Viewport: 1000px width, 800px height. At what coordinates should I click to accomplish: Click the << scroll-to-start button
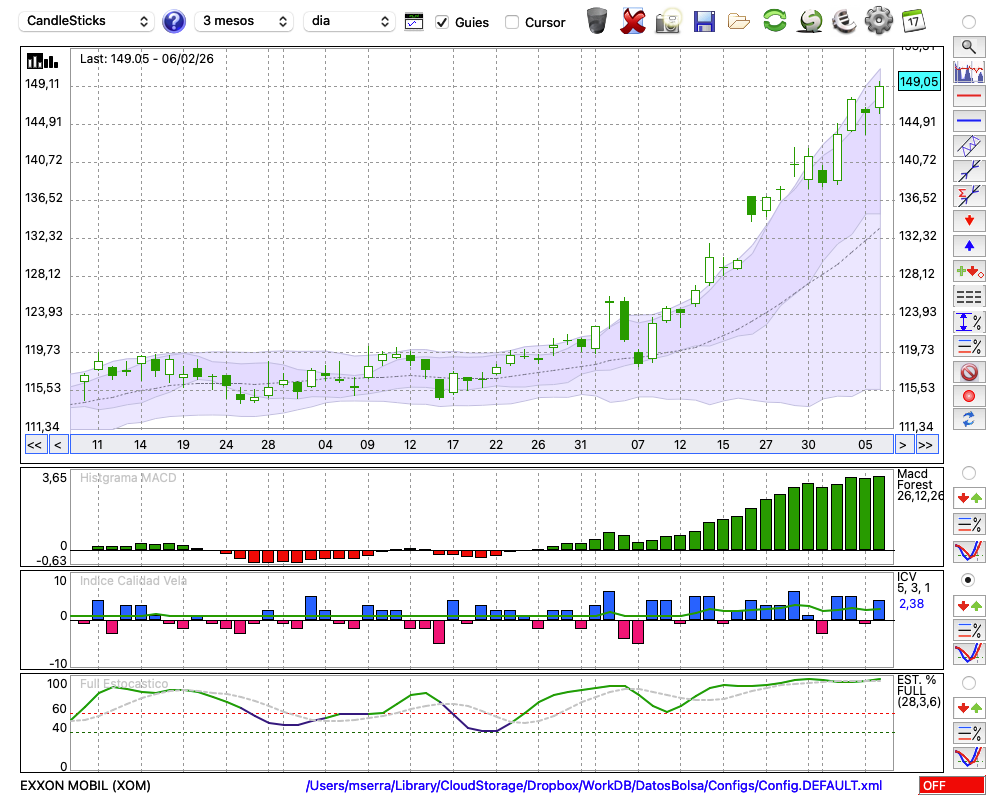[x=34, y=445]
